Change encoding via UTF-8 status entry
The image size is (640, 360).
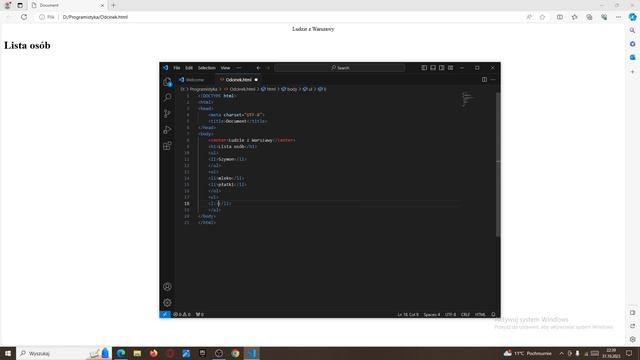[450, 314]
